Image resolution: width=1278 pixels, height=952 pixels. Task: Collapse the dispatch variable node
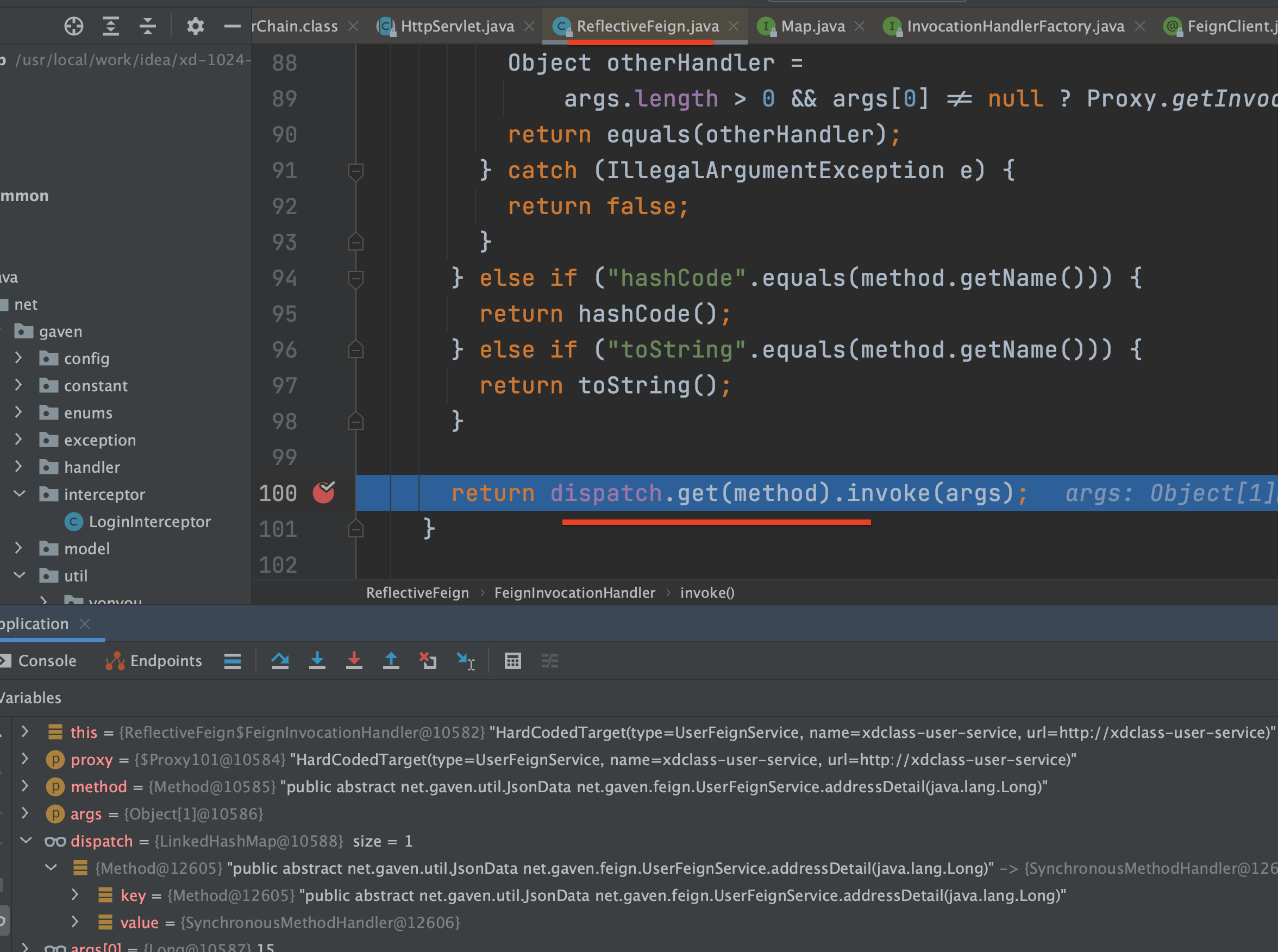pos(26,840)
